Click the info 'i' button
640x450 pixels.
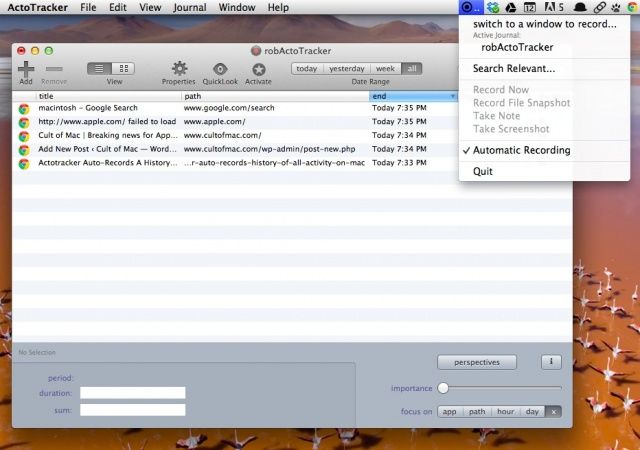[x=551, y=362]
